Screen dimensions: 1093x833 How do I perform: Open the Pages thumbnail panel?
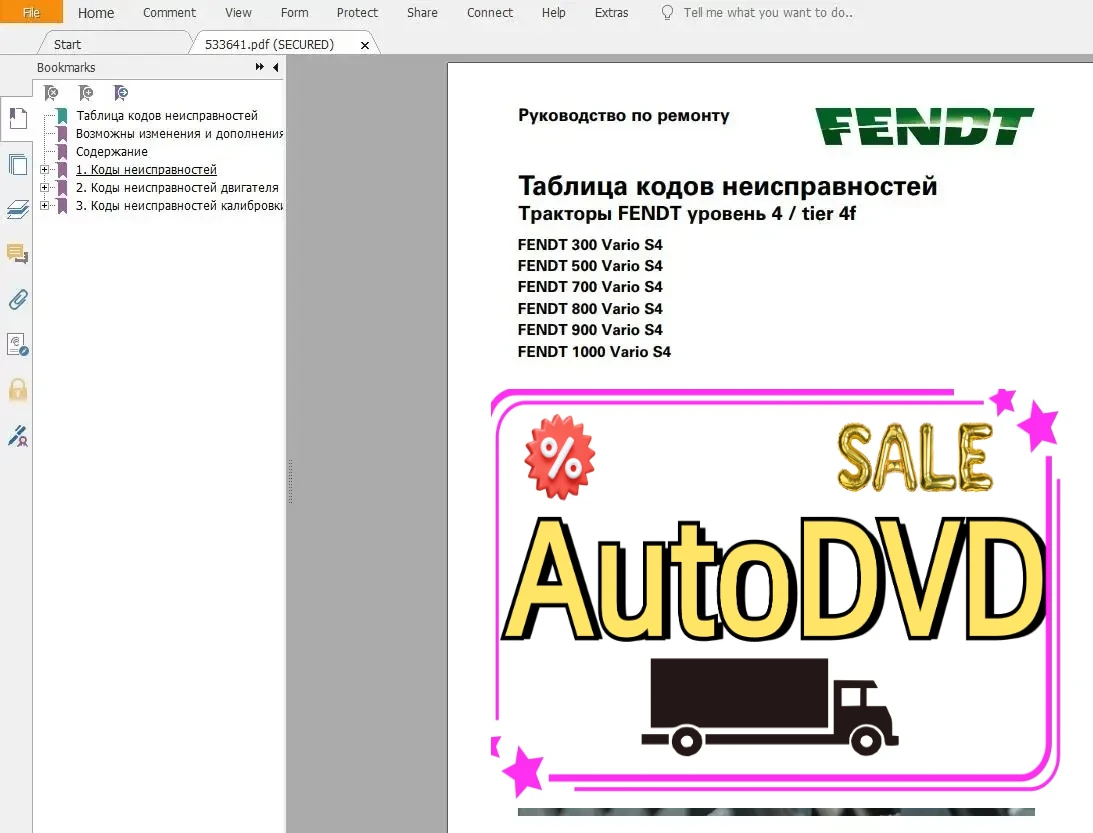[17, 164]
